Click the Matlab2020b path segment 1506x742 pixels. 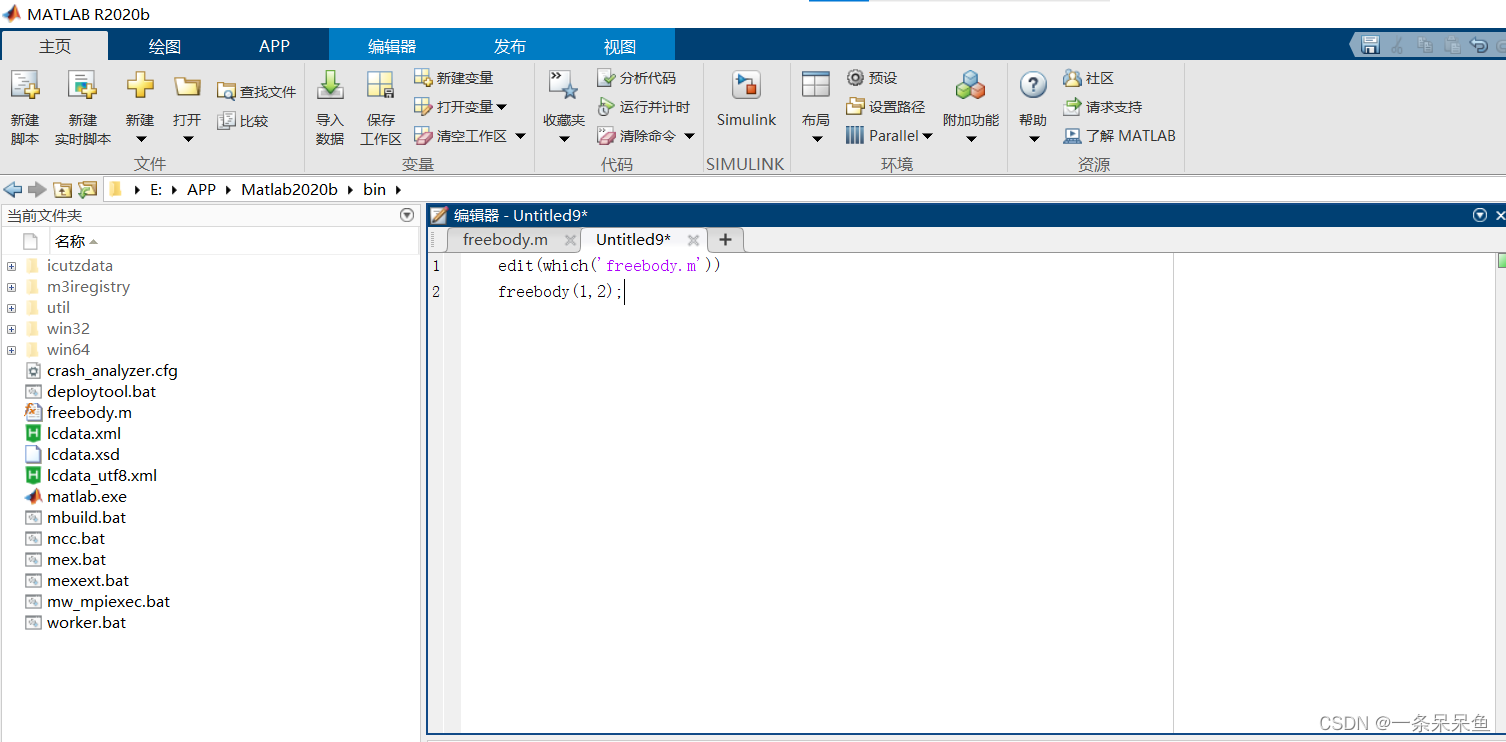pyautogui.click(x=289, y=189)
